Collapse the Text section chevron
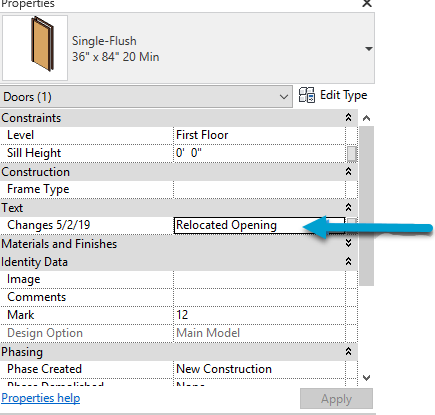Screen dimensions: 435x415 pyautogui.click(x=348, y=207)
